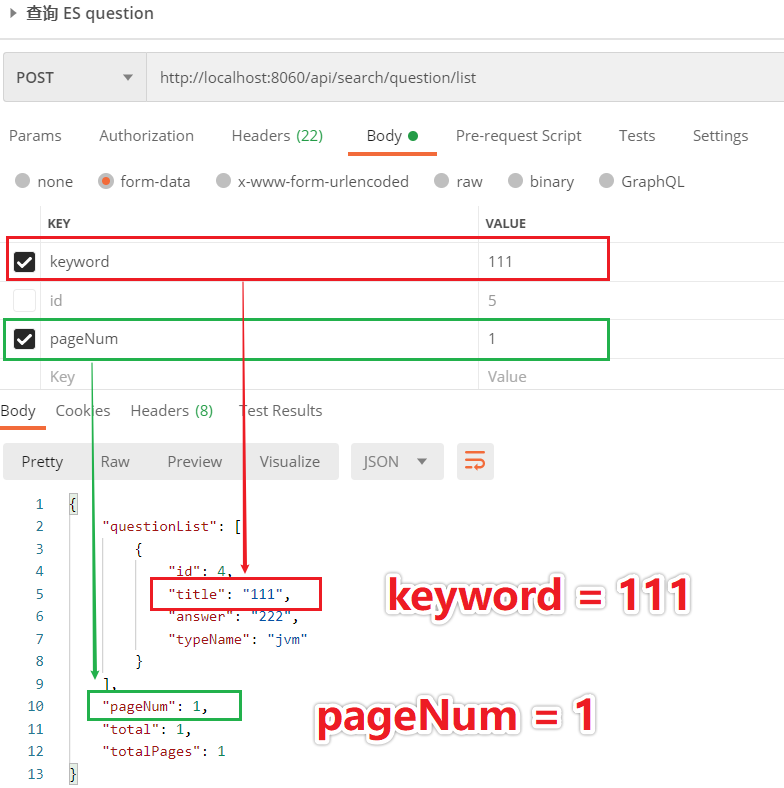
Task: Uncheck the pageNum parameter checkbox
Action: tap(24, 339)
